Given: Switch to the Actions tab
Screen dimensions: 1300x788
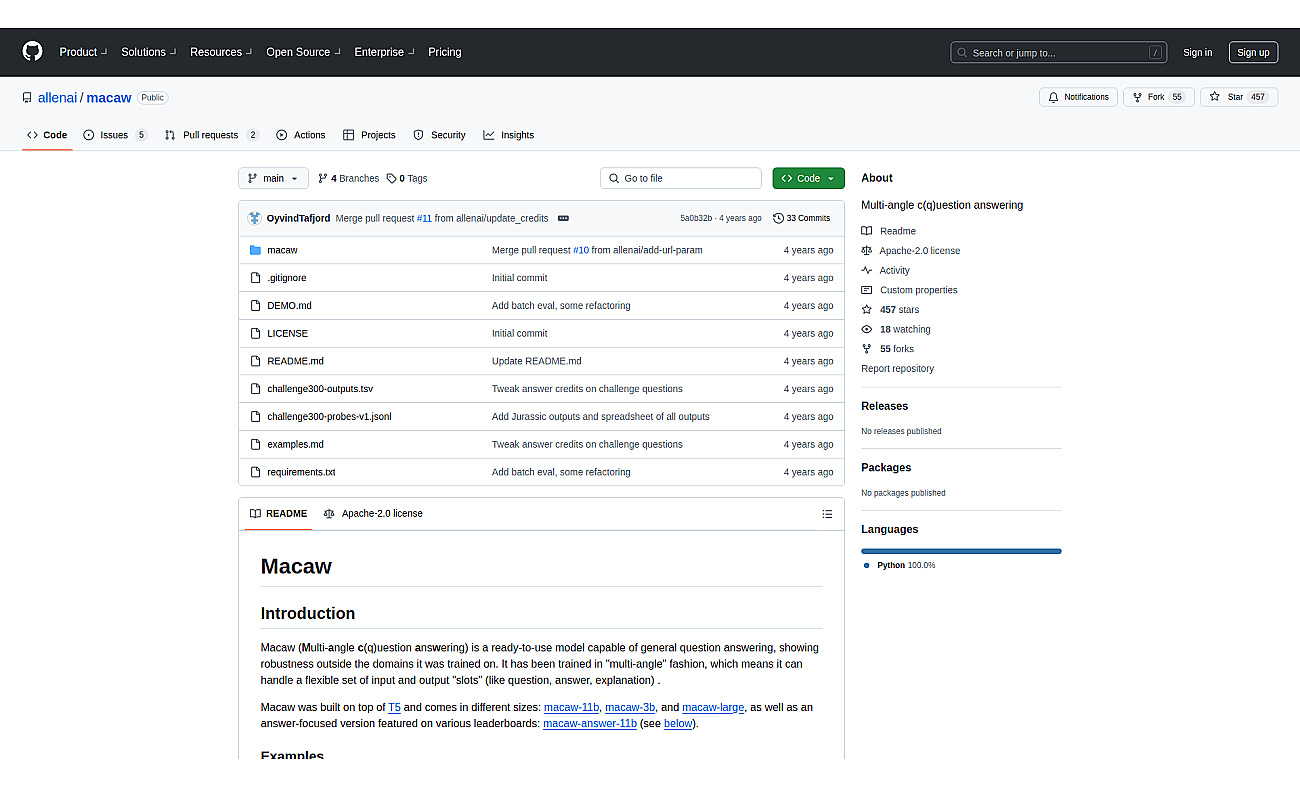Looking at the screenshot, I should click(x=301, y=135).
